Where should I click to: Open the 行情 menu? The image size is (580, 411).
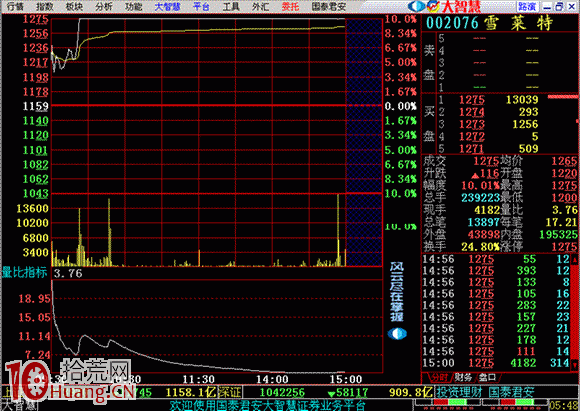click(x=15, y=6)
